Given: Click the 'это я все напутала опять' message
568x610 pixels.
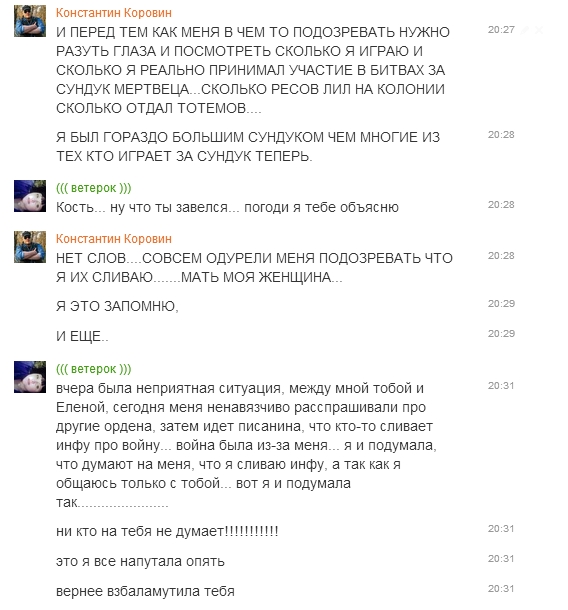Looking at the screenshot, I should tap(140, 561).
